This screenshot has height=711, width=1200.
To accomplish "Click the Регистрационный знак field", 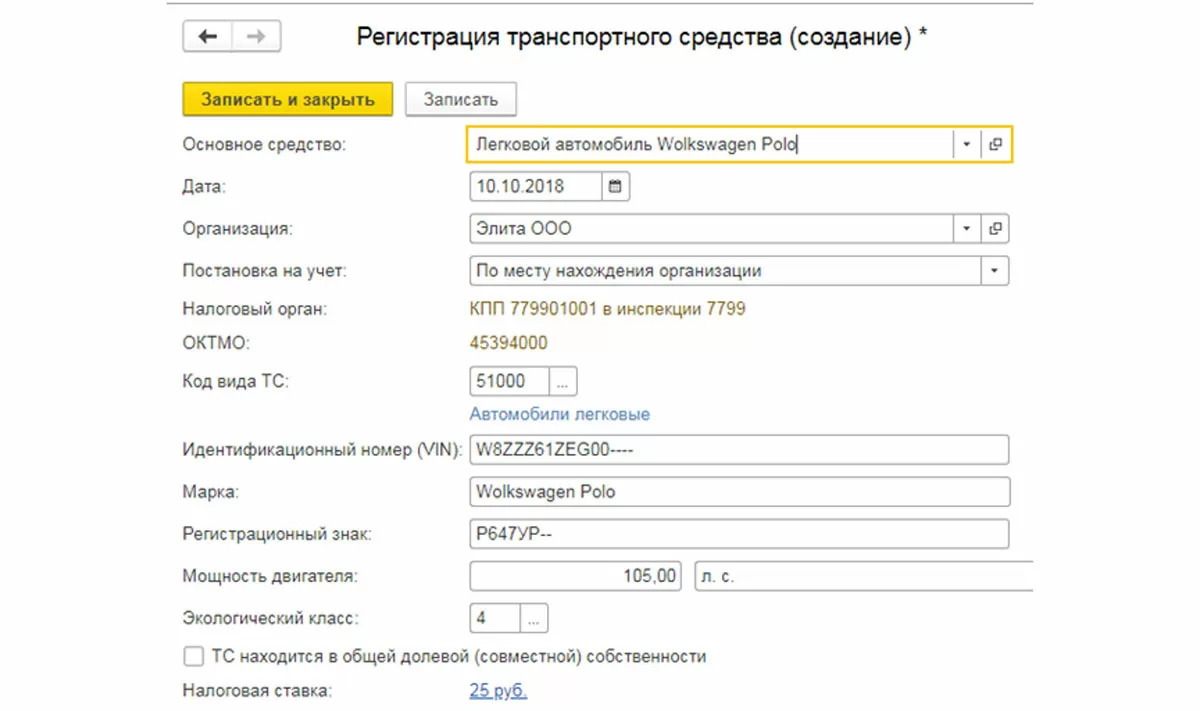I will (x=738, y=534).
